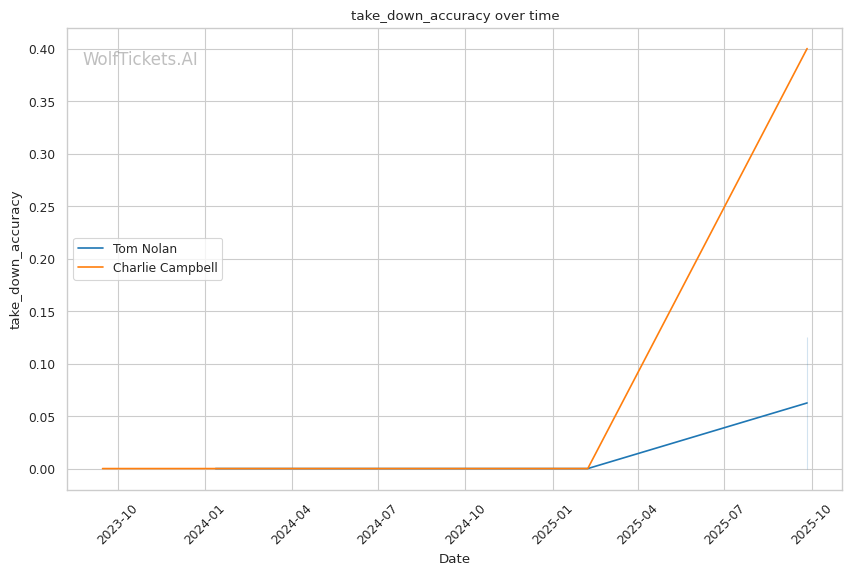Click where the blue and orange lines diverge

(x=588, y=468)
